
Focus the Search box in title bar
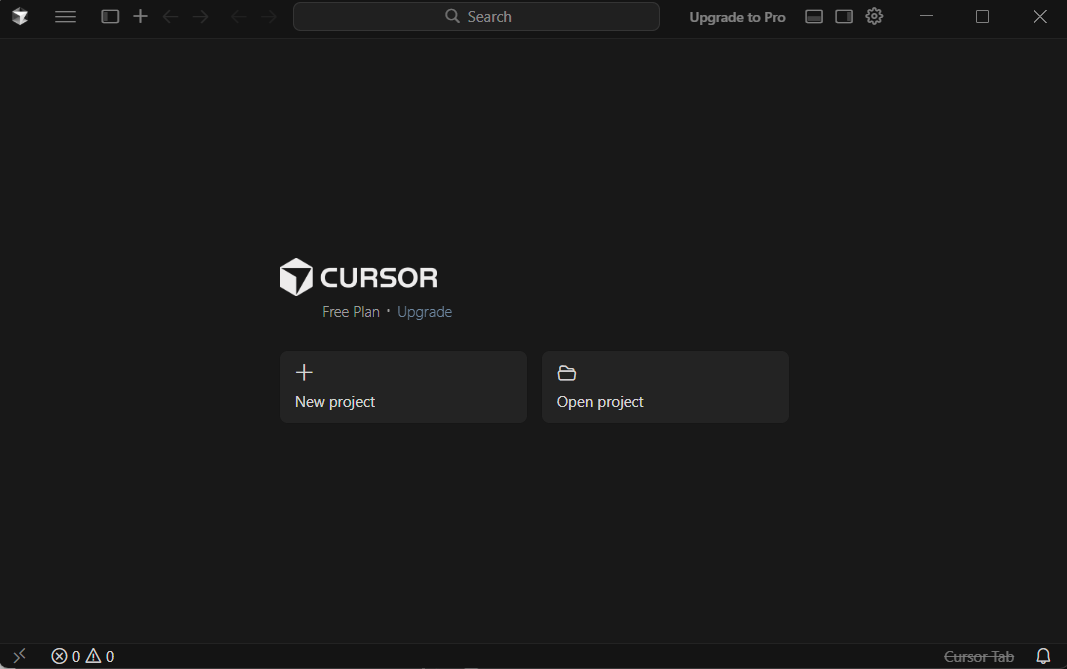pyautogui.click(x=476, y=16)
